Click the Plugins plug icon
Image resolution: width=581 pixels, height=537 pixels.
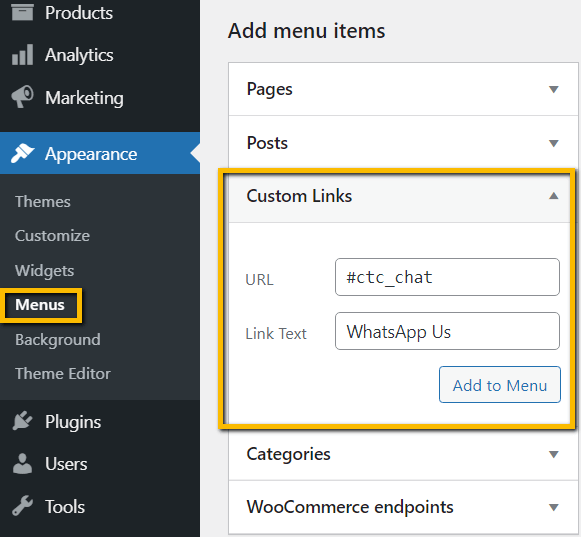(x=22, y=421)
